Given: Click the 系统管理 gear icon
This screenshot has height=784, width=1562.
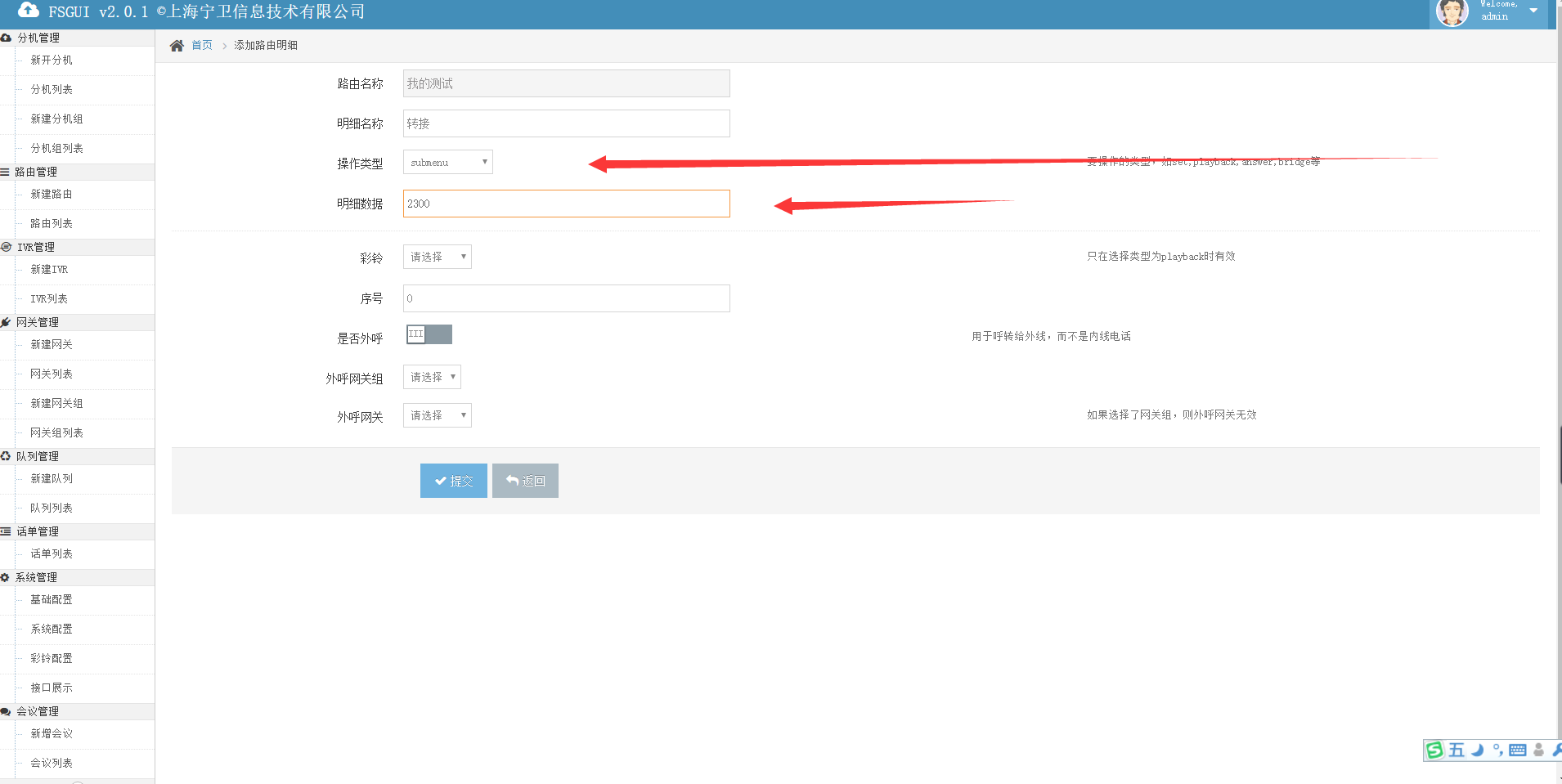Looking at the screenshot, I should pyautogui.click(x=6, y=577).
